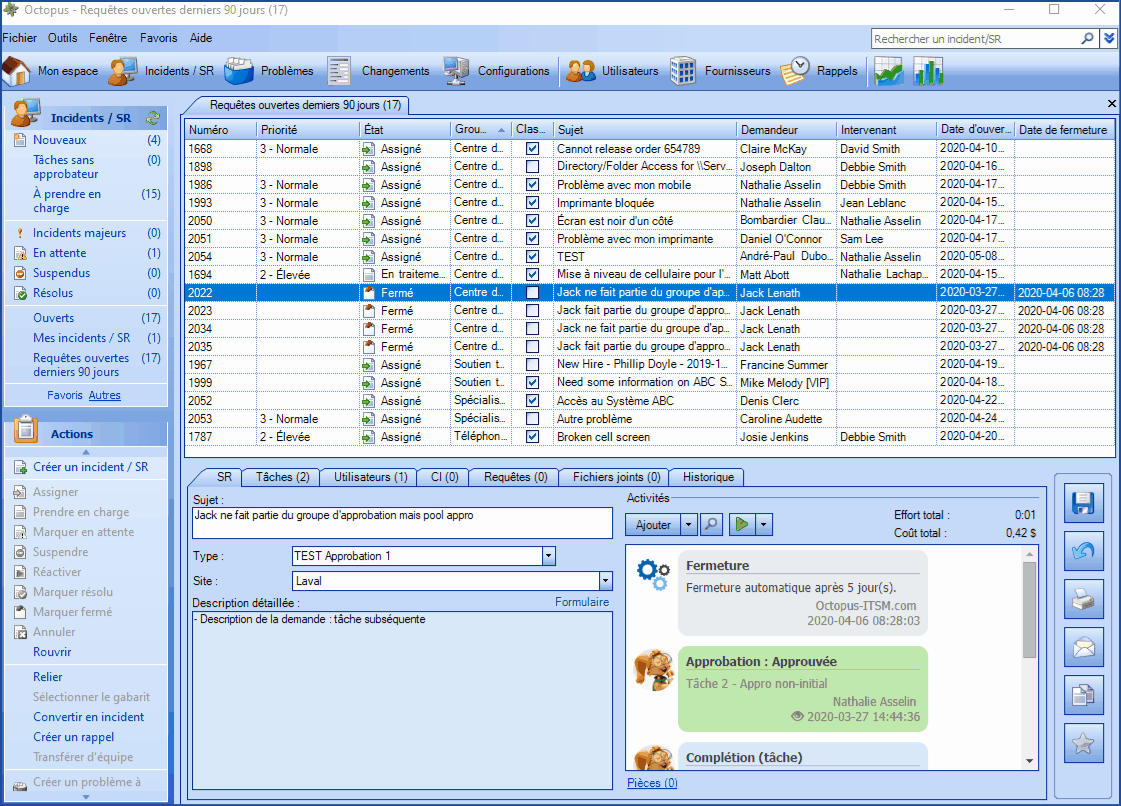Click the printer icon
1121x806 pixels.
[x=1084, y=600]
